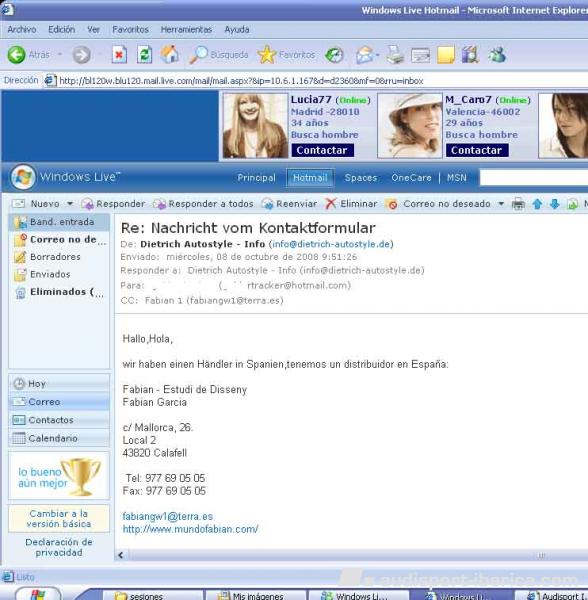Open the Spaces tab
Screen dimensions: 588x600
(361, 178)
